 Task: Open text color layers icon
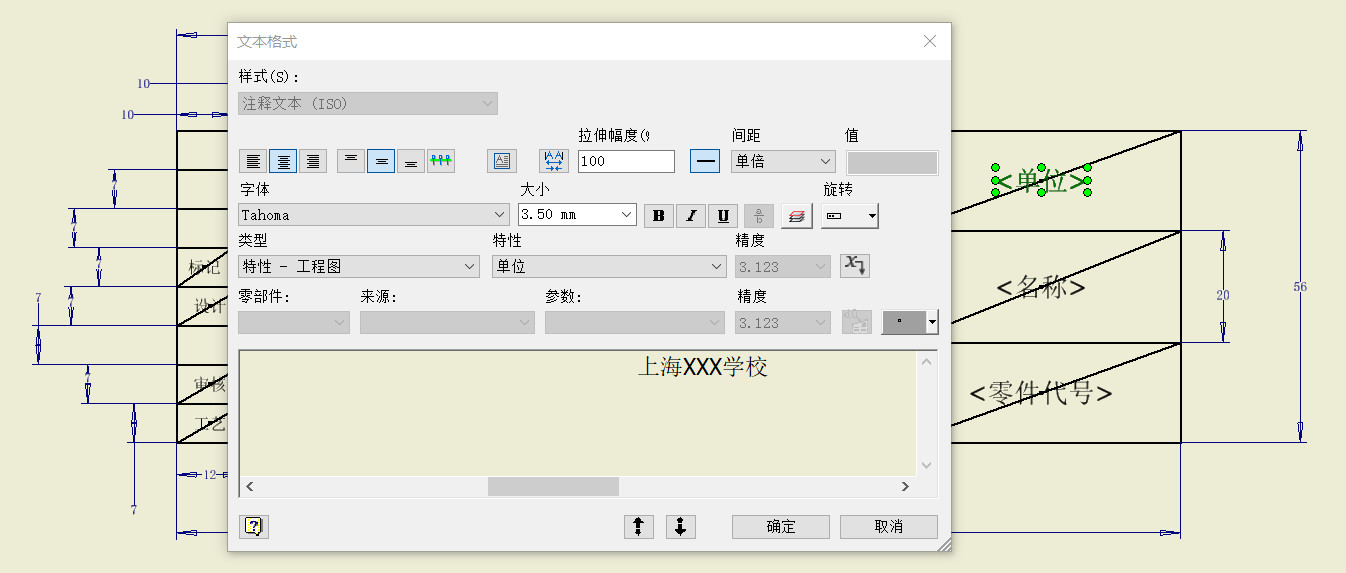[x=797, y=215]
